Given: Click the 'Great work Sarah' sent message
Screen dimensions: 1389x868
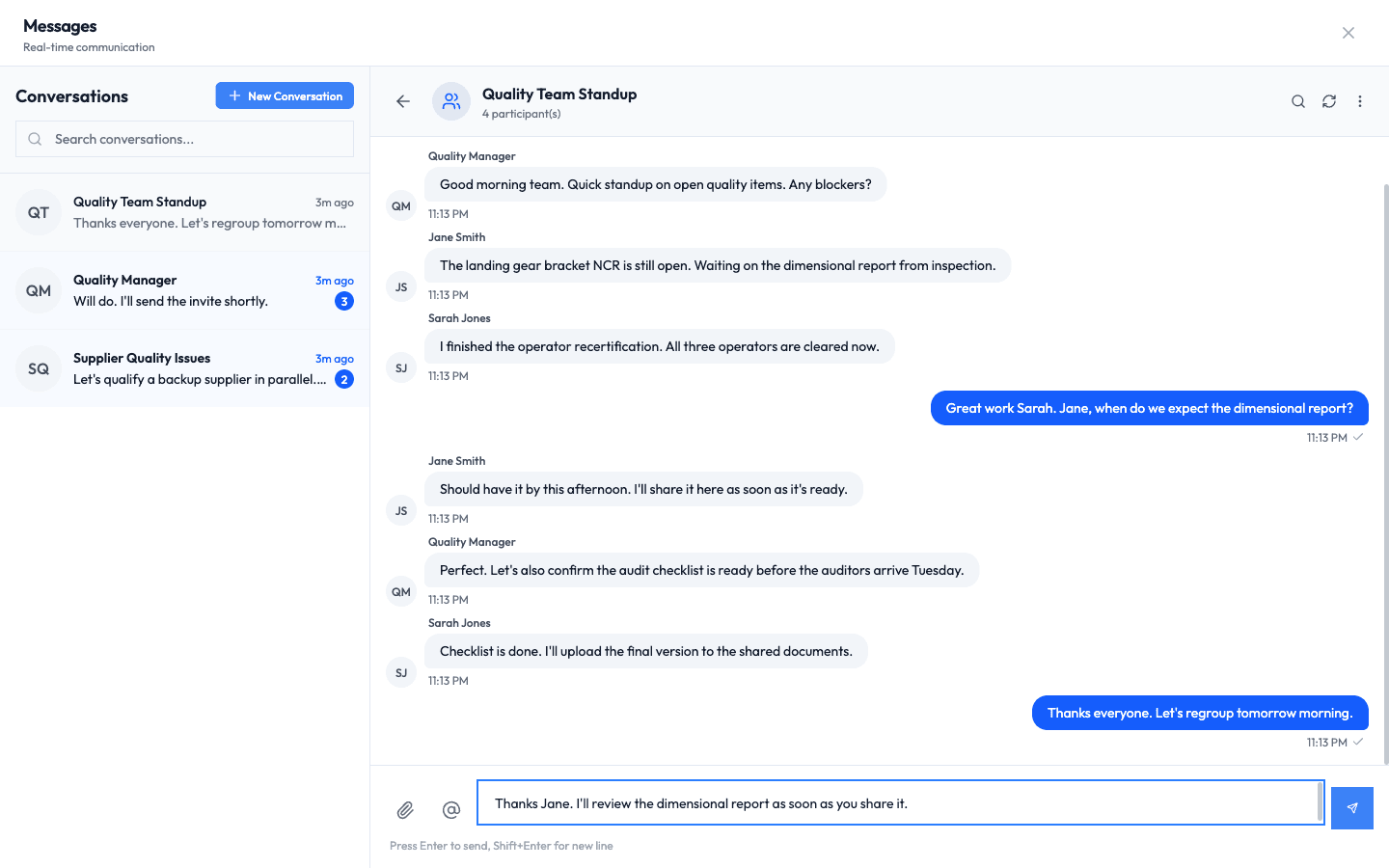Looking at the screenshot, I should tap(1150, 408).
